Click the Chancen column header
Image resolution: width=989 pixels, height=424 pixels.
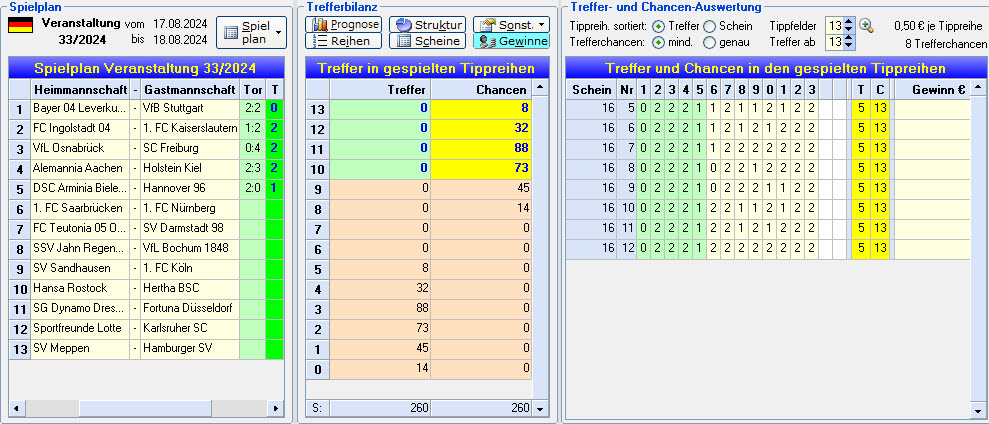tap(481, 89)
